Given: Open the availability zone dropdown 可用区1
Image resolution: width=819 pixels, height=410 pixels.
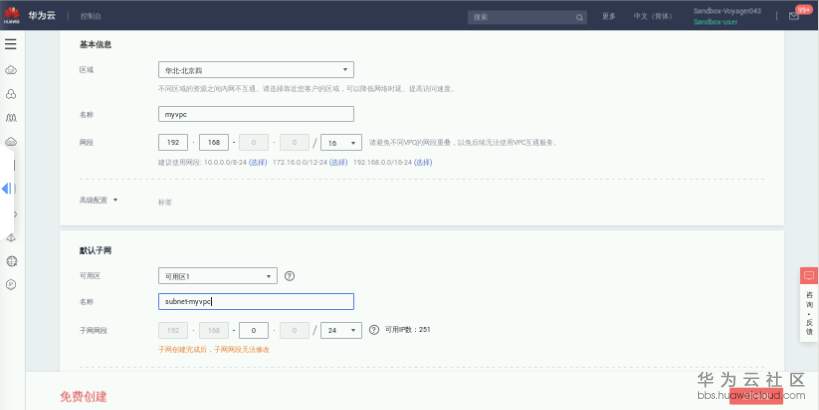Looking at the screenshot, I should [x=218, y=276].
